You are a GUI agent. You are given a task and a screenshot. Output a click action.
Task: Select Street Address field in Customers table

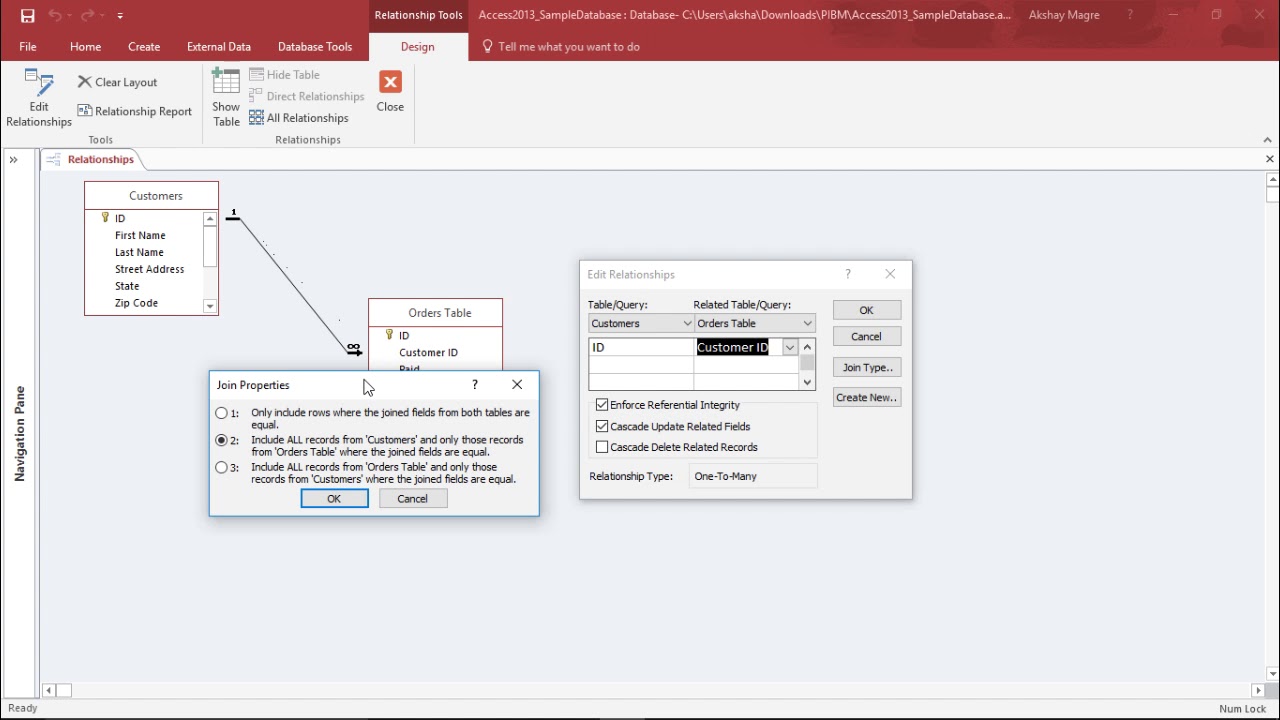click(x=149, y=269)
